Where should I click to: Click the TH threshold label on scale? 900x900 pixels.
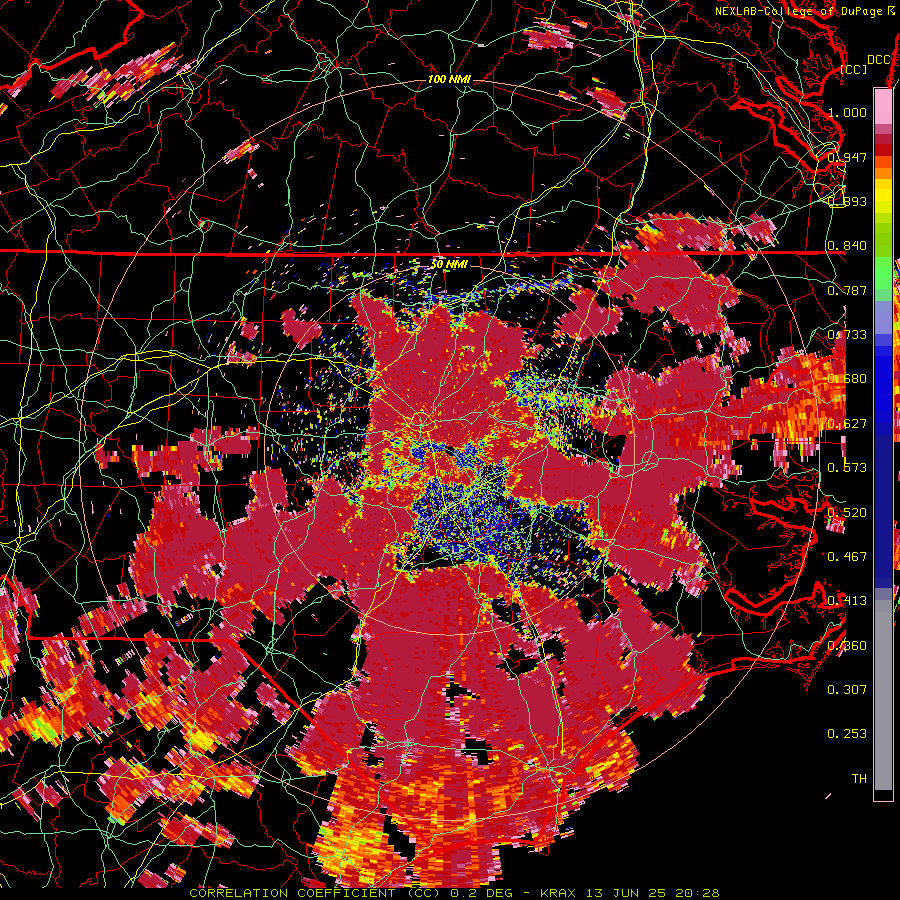click(x=859, y=779)
